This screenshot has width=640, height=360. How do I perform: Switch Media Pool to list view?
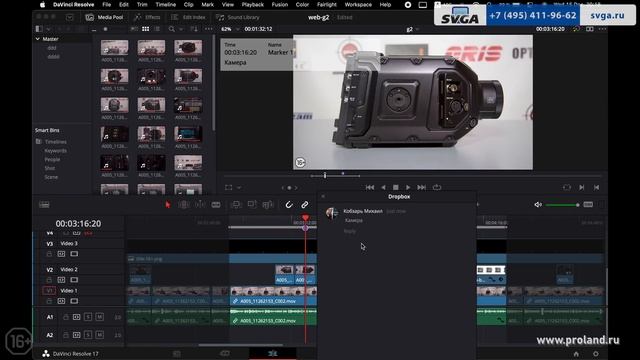157,29
